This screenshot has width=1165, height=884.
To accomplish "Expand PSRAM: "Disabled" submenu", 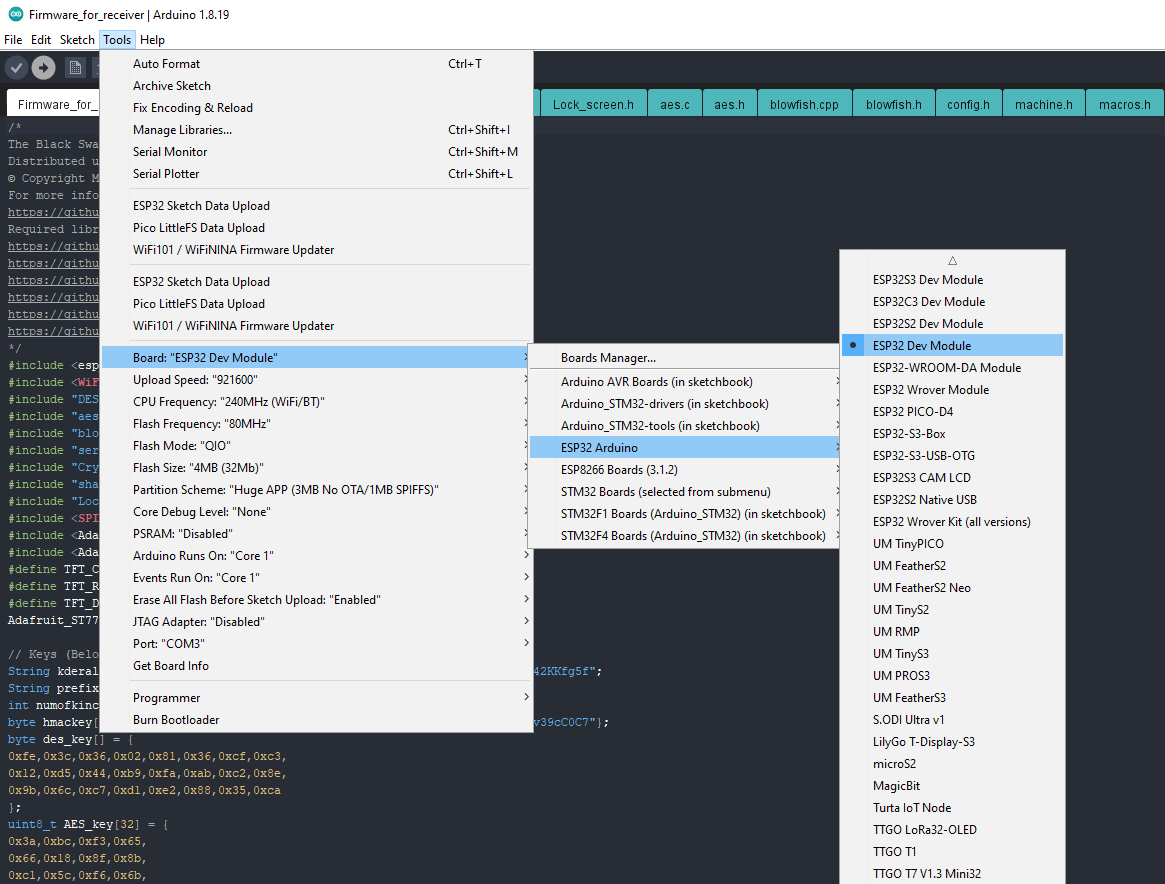I will 317,533.
